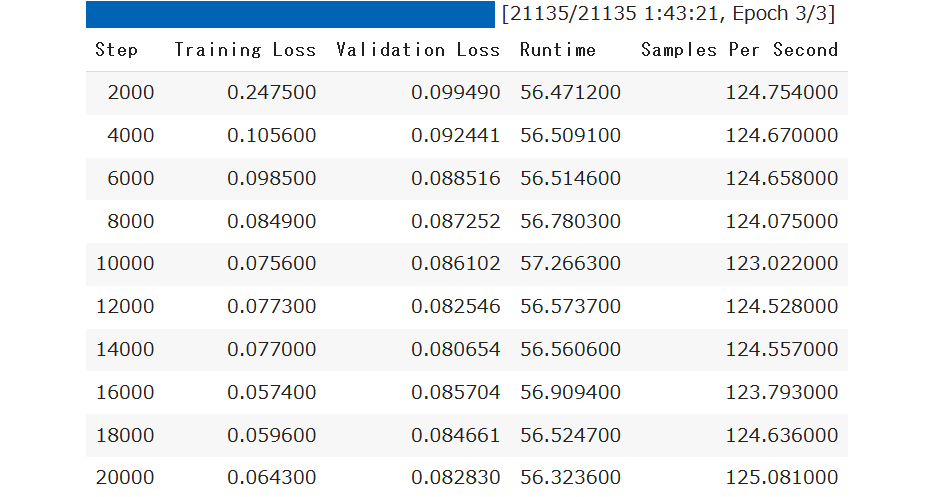
Task: Select step cell '10000'
Action: click(125, 264)
